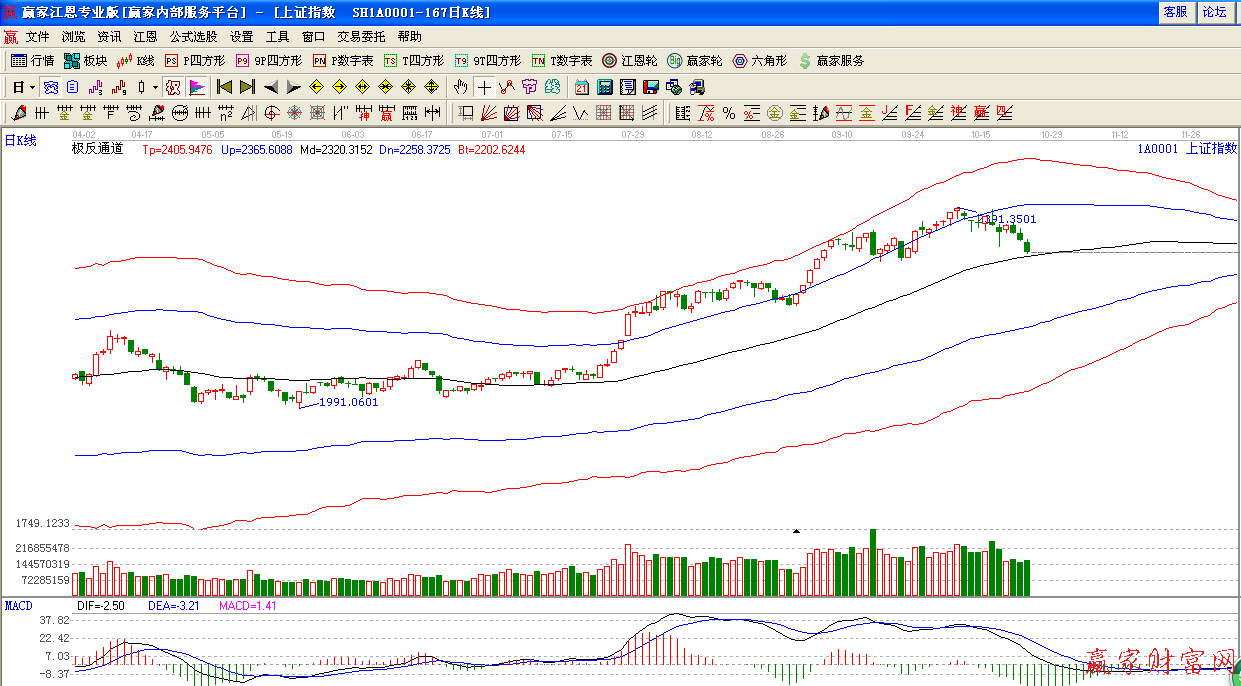Viewport: 1241px width, 686px height.
Task: Open the 板块 sector view
Action: 85,61
